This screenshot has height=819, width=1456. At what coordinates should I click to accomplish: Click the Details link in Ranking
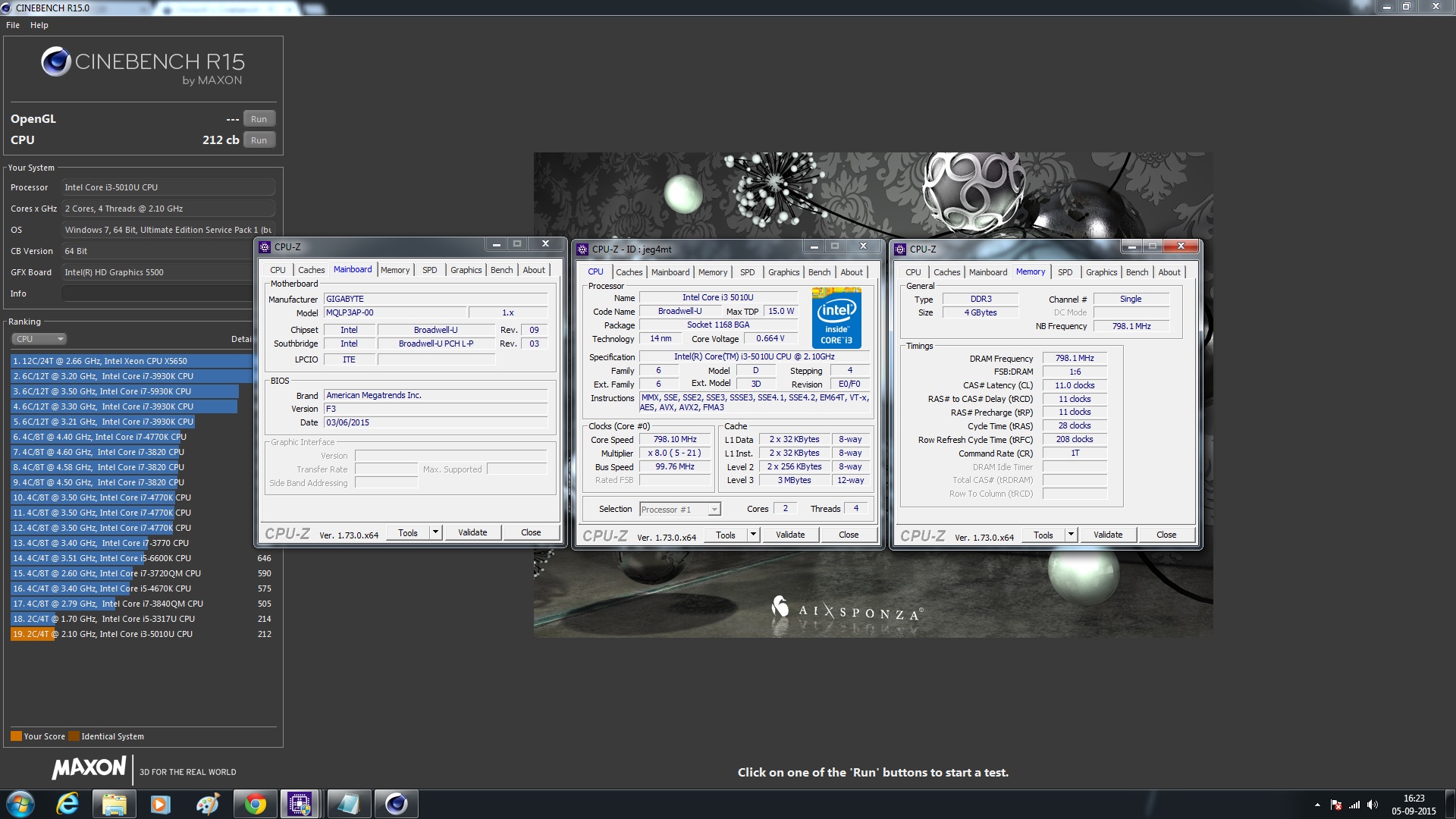(241, 339)
